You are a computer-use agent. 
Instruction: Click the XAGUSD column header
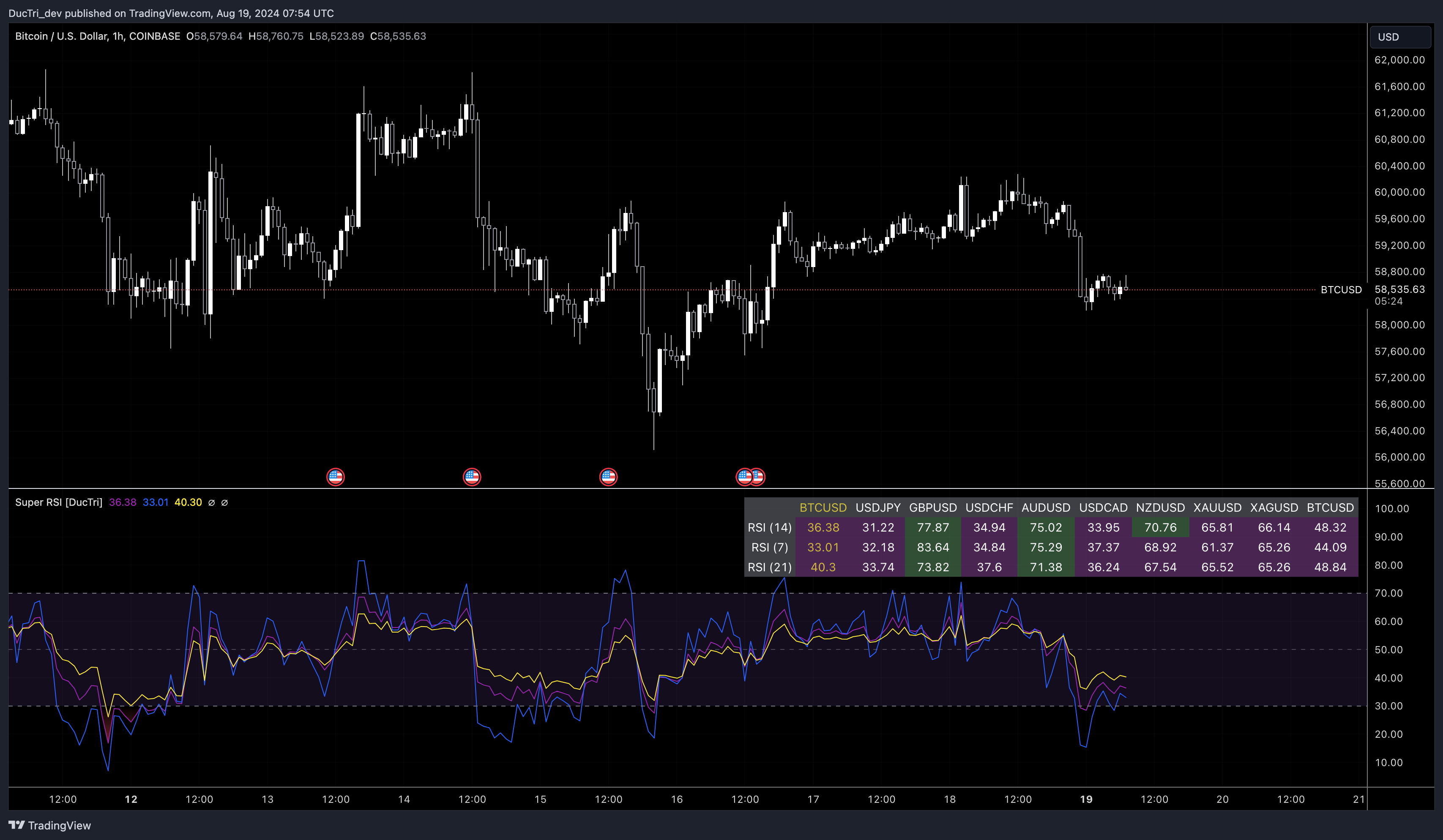pyautogui.click(x=1274, y=507)
